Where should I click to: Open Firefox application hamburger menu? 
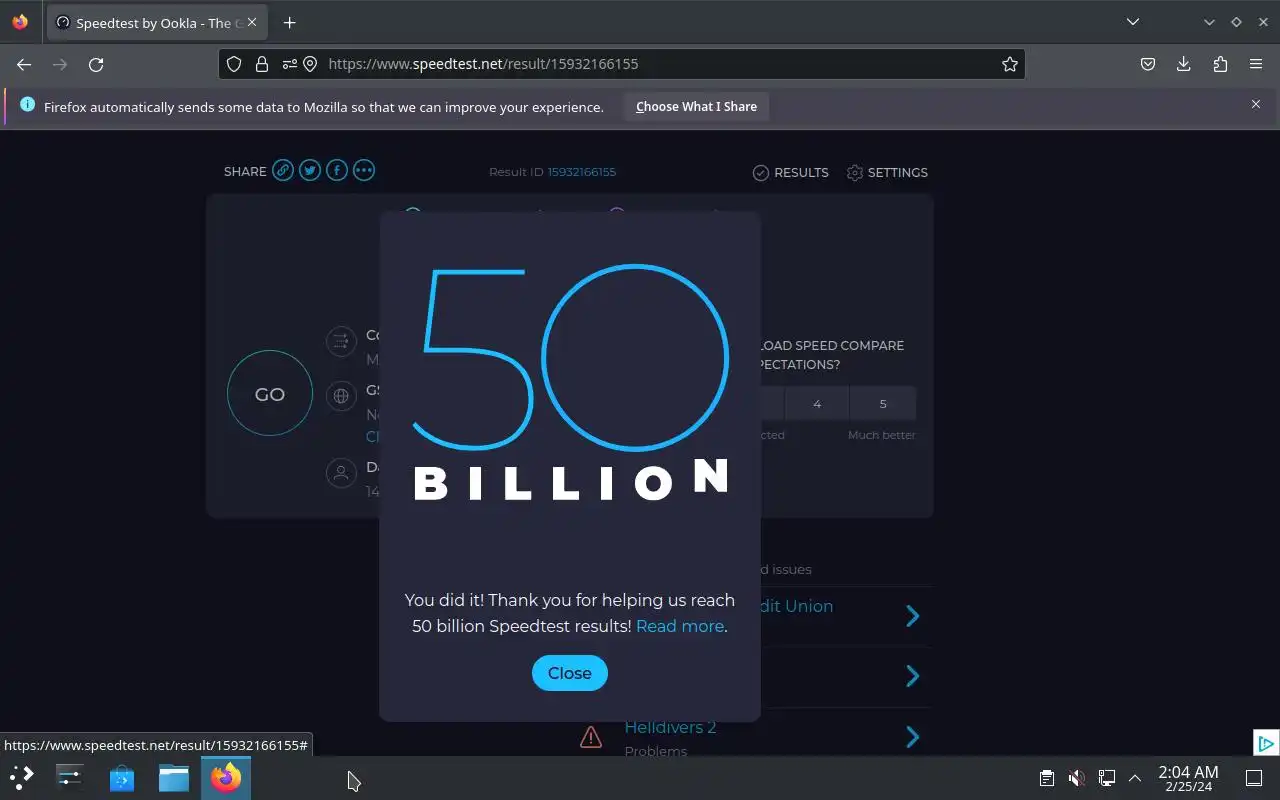click(x=1256, y=64)
